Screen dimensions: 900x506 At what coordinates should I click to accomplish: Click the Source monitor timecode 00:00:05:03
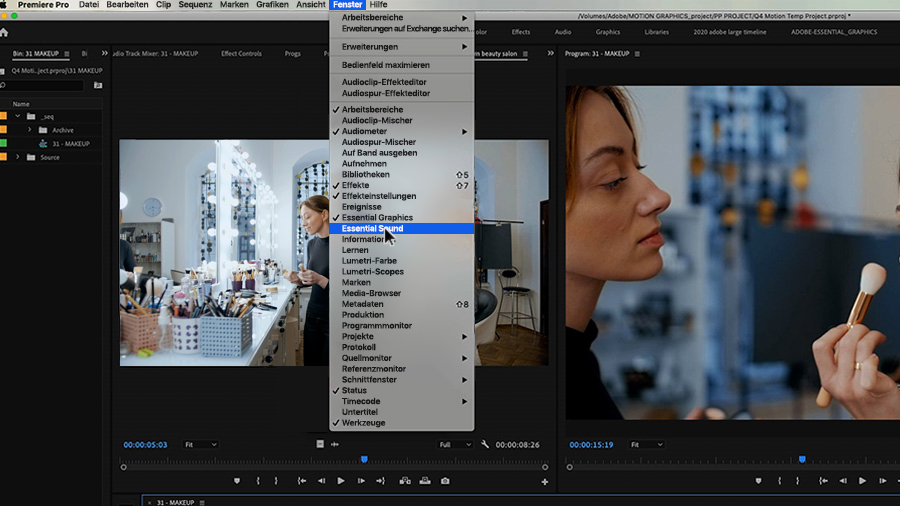click(x=145, y=444)
